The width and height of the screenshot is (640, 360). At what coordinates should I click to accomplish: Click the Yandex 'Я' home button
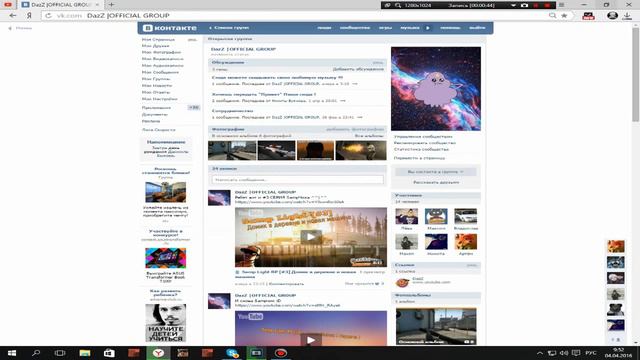coord(29,16)
